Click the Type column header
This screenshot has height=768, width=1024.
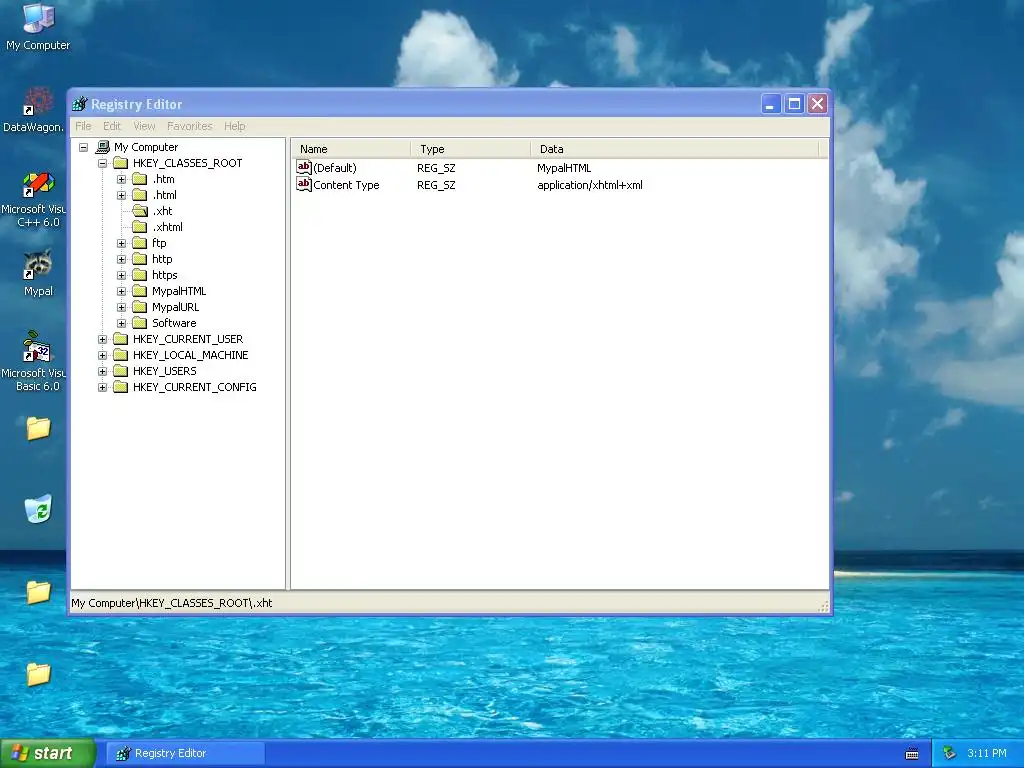click(x=471, y=149)
